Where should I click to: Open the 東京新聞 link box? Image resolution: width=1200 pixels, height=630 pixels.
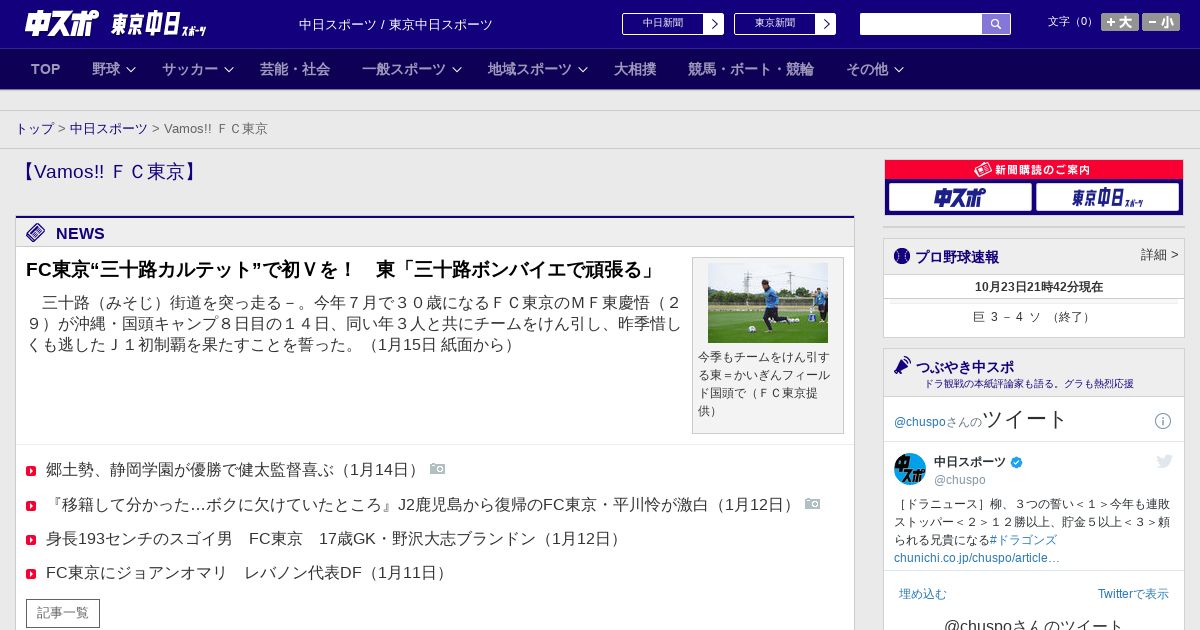click(x=775, y=24)
